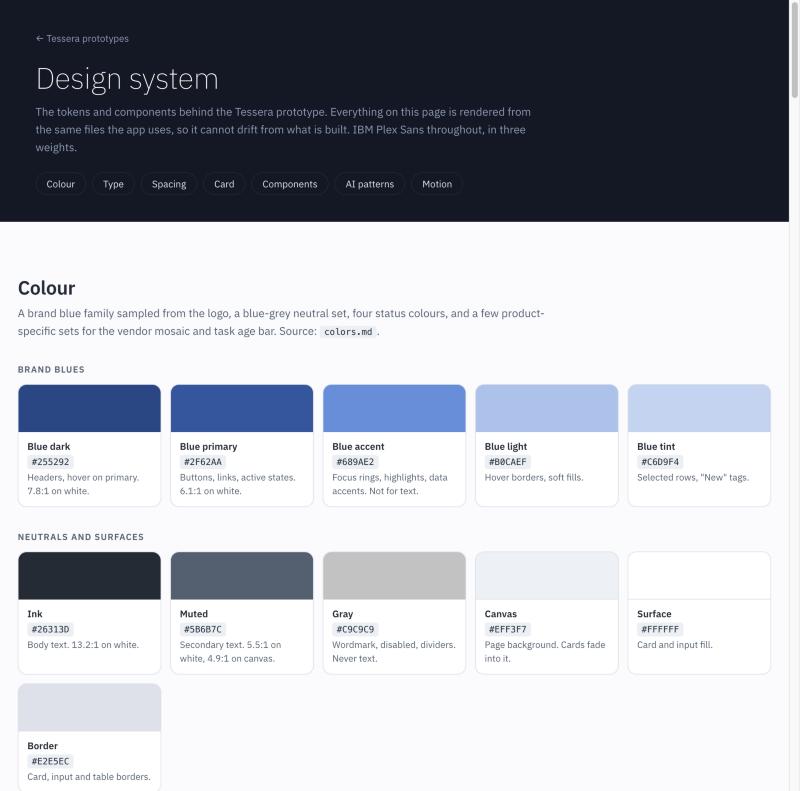This screenshot has width=800, height=791.
Task: Select the Motion navigation pill
Action: 437,184
